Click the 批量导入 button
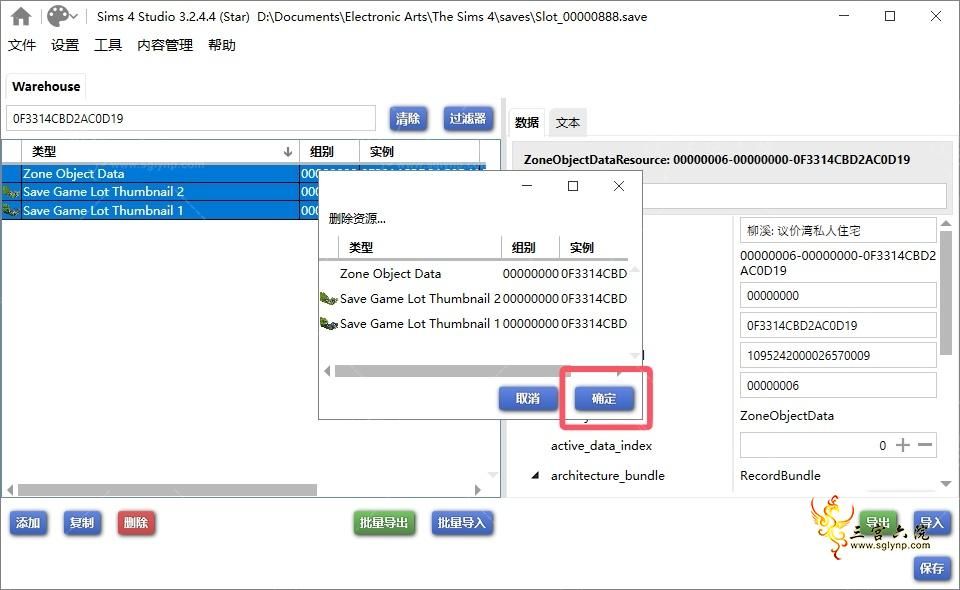 (462, 523)
